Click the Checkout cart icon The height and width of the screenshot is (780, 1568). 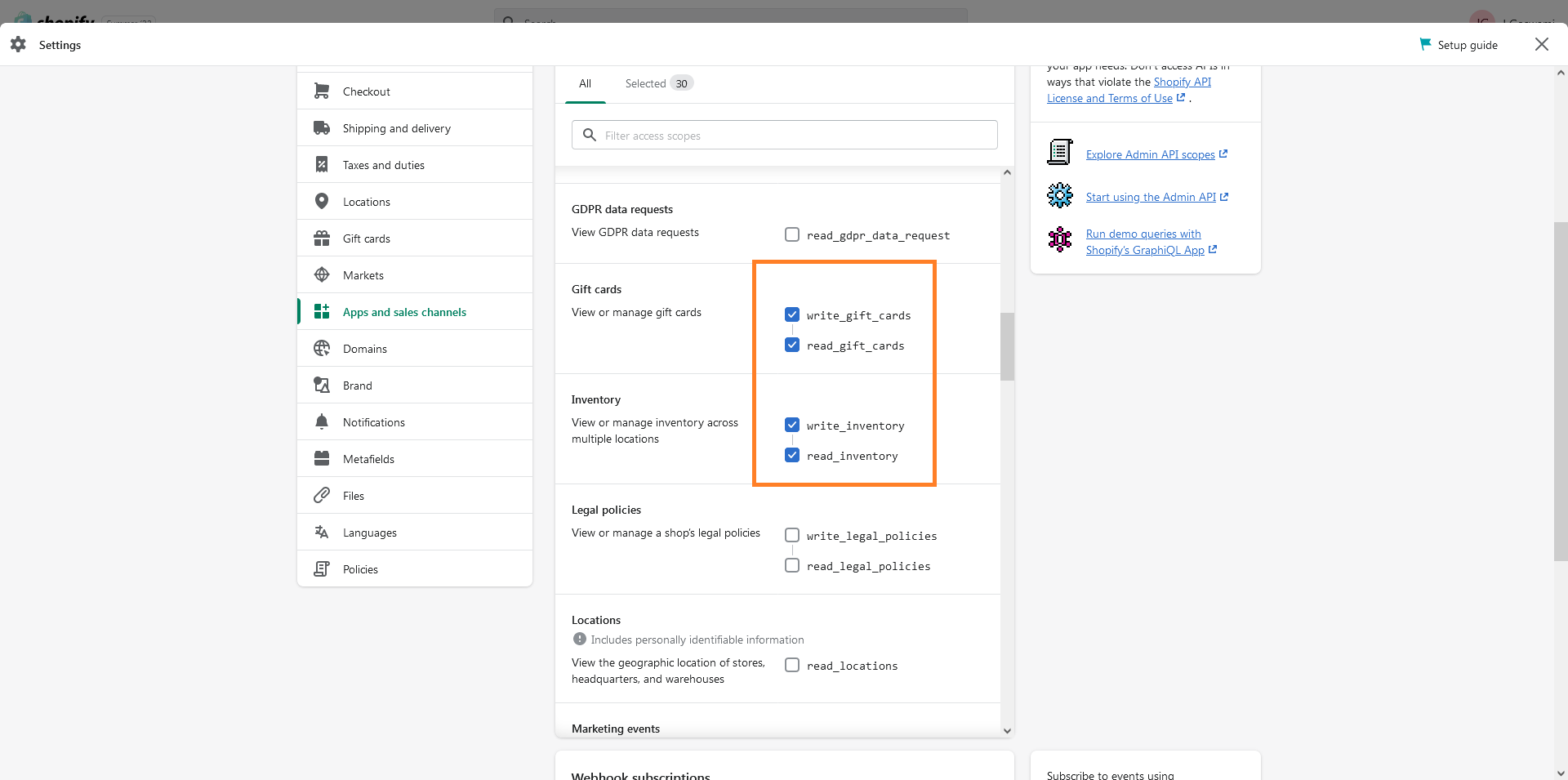pos(322,91)
